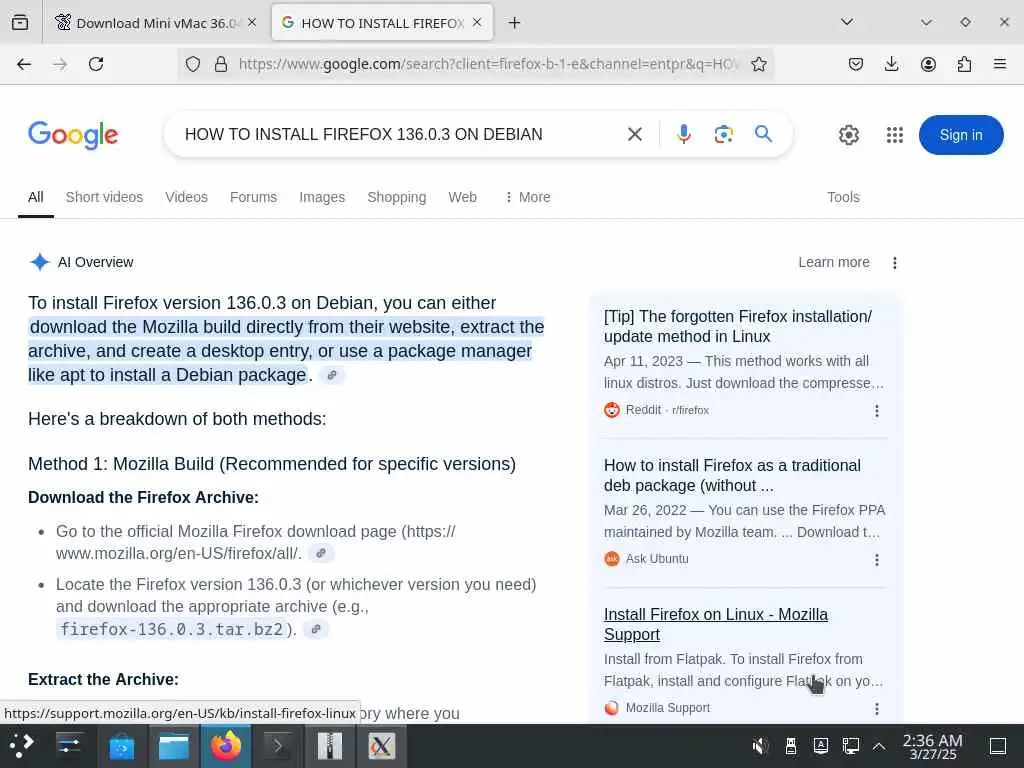
Task: Open the Firefox application hamburger menu
Action: pos(1000,64)
